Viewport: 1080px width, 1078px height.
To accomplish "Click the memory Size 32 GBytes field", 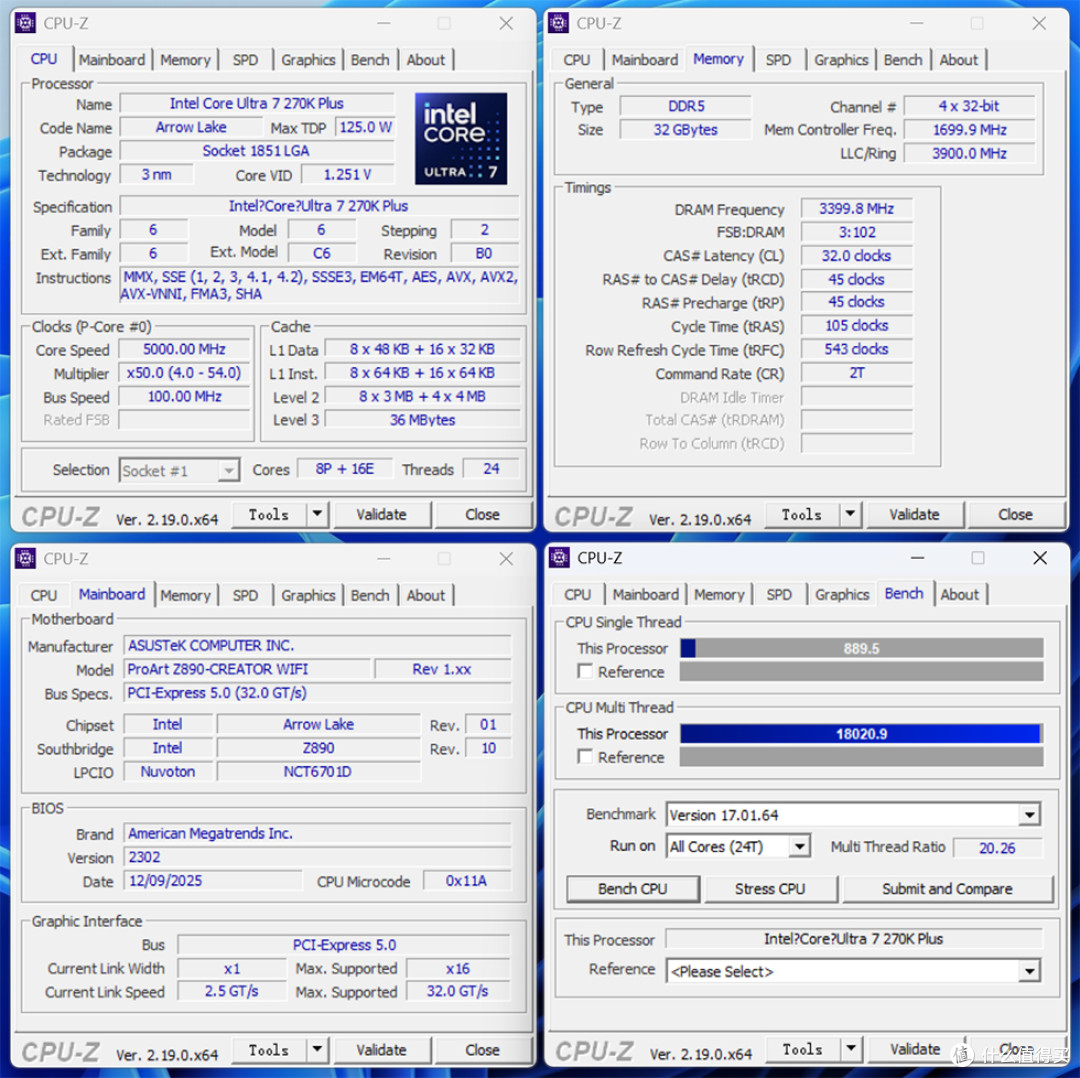I will tap(685, 129).
